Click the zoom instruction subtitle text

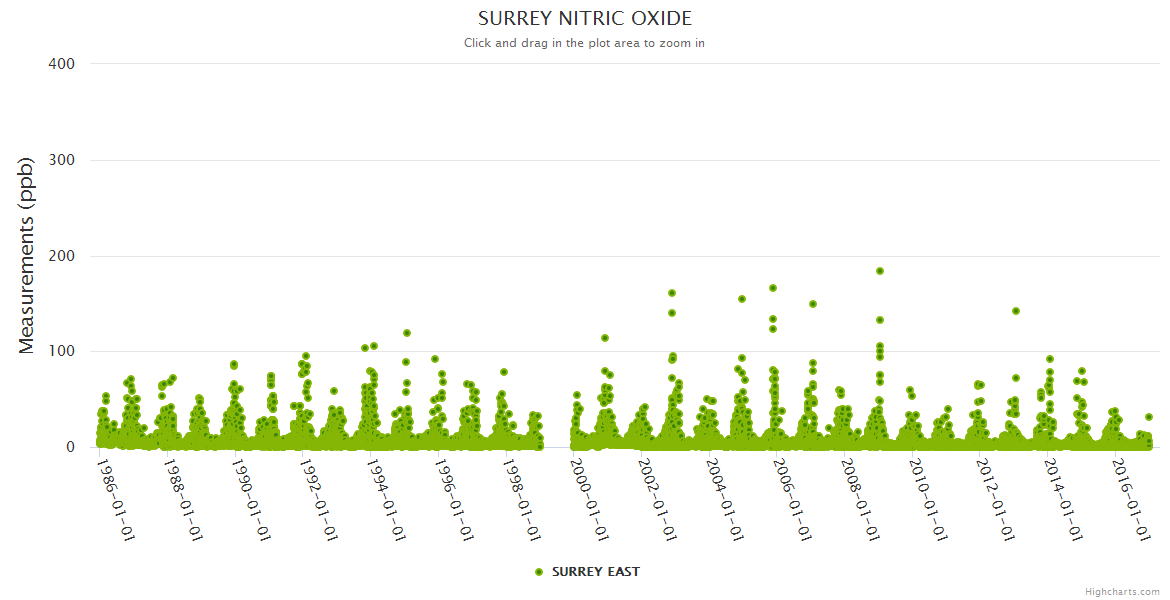pyautogui.click(x=584, y=43)
